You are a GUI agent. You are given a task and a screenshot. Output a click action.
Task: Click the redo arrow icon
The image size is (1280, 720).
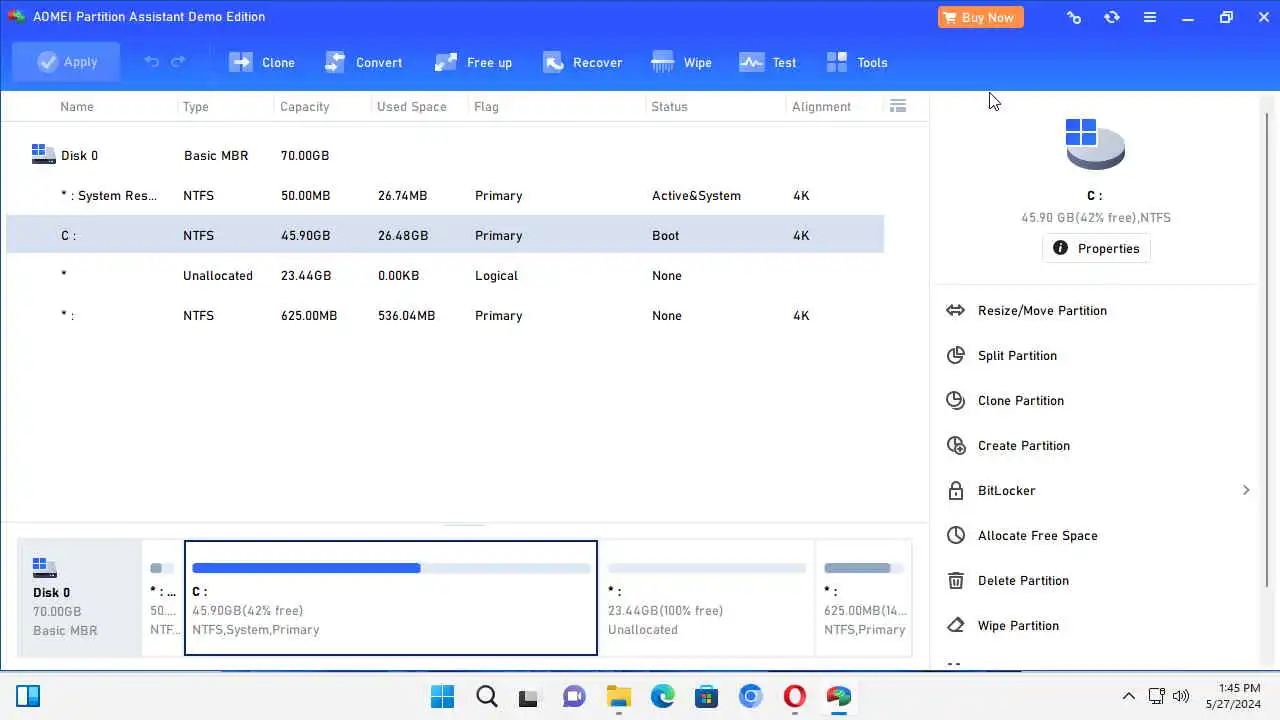tap(178, 62)
